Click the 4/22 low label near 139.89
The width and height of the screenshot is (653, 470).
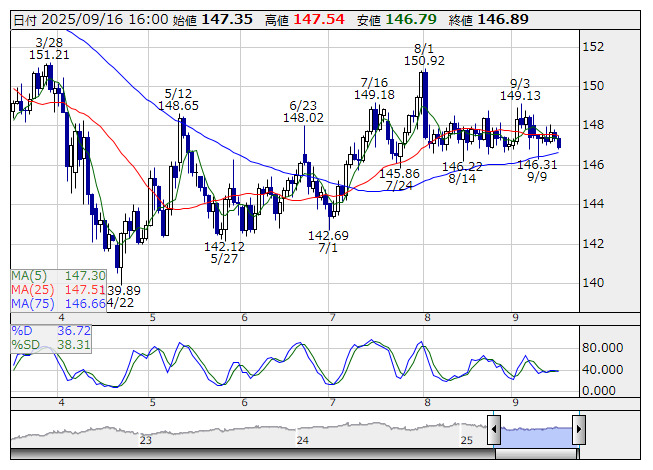coord(123,291)
